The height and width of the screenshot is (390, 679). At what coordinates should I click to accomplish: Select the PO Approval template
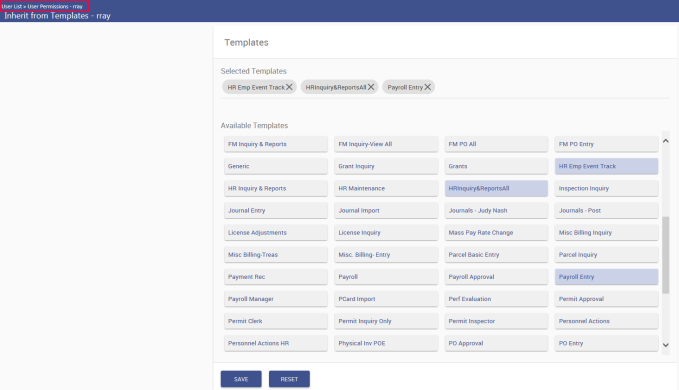coord(496,343)
